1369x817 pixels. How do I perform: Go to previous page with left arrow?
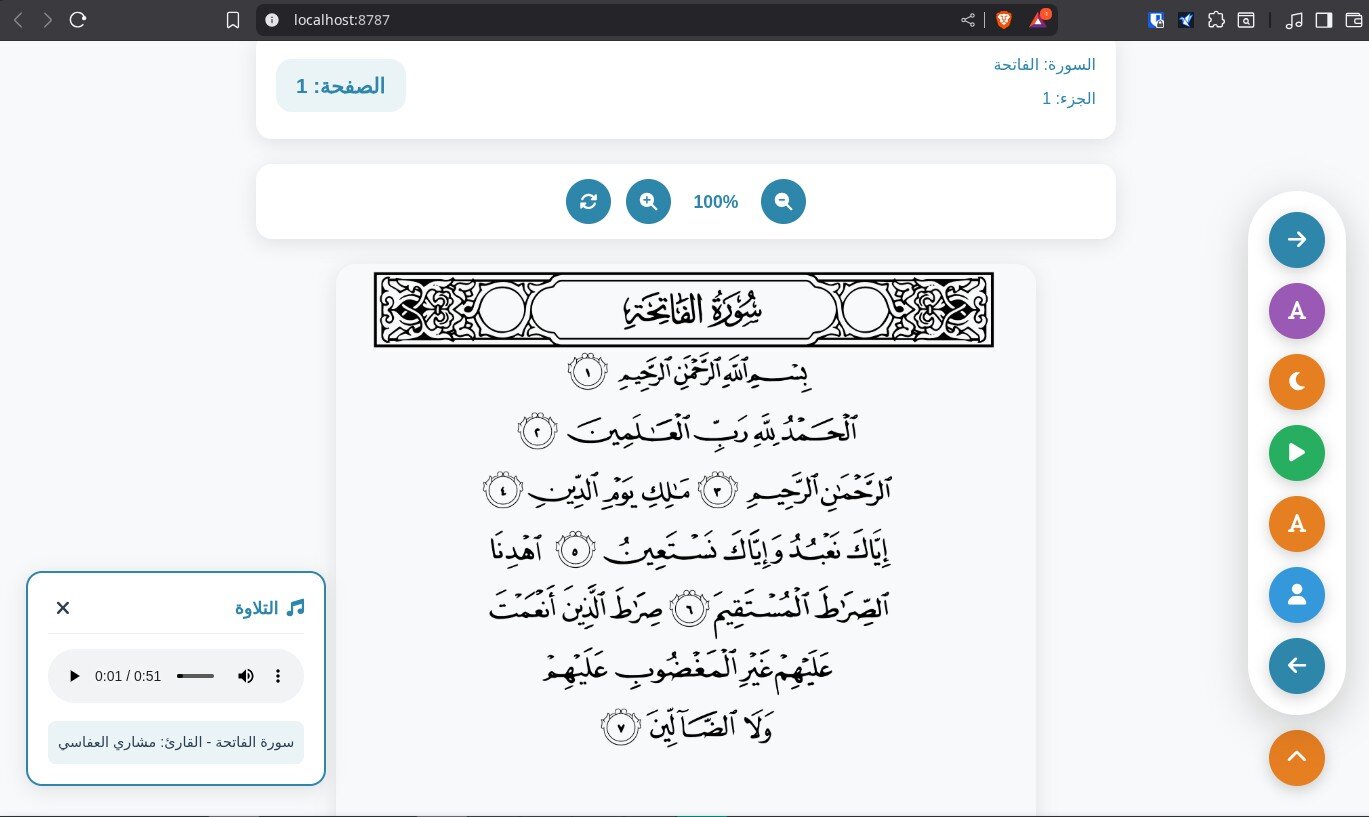point(1296,666)
